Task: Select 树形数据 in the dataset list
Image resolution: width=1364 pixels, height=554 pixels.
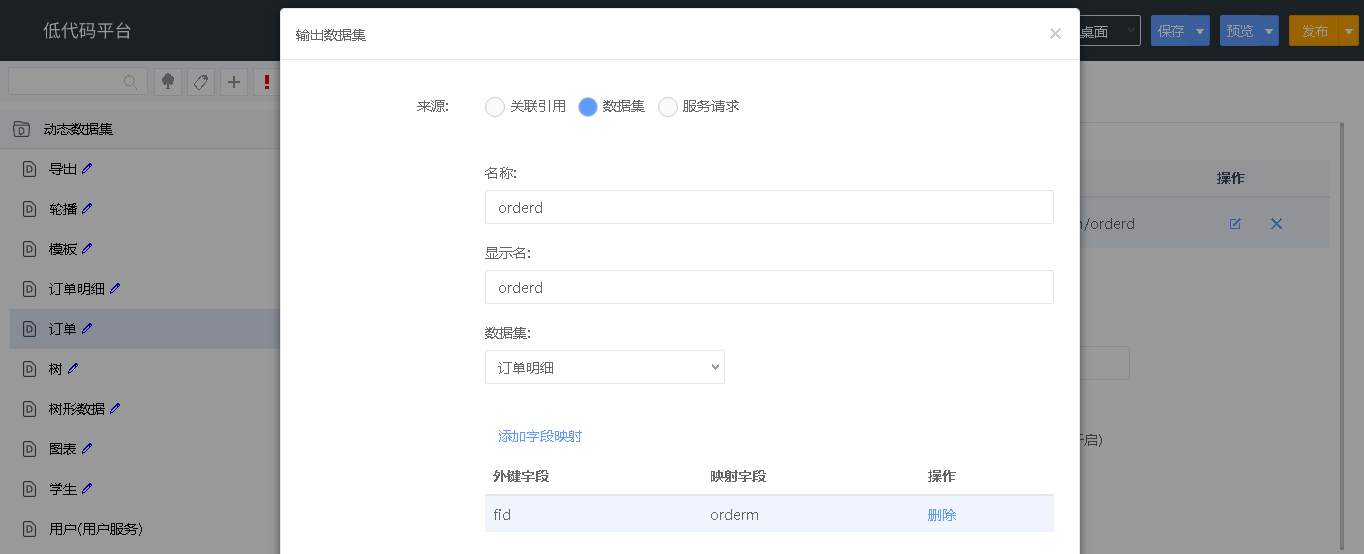Action: click(x=76, y=409)
